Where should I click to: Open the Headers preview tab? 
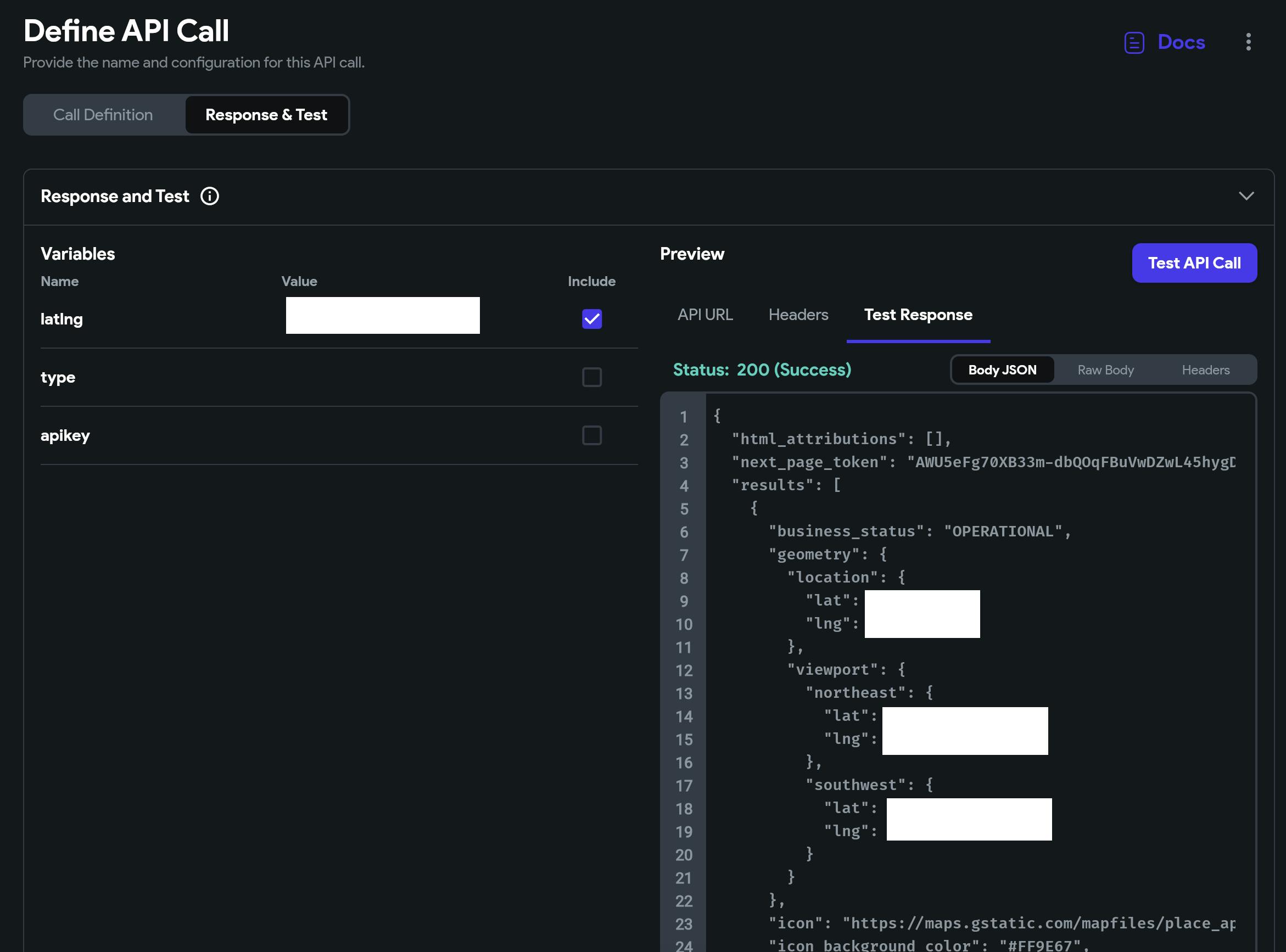click(x=798, y=315)
